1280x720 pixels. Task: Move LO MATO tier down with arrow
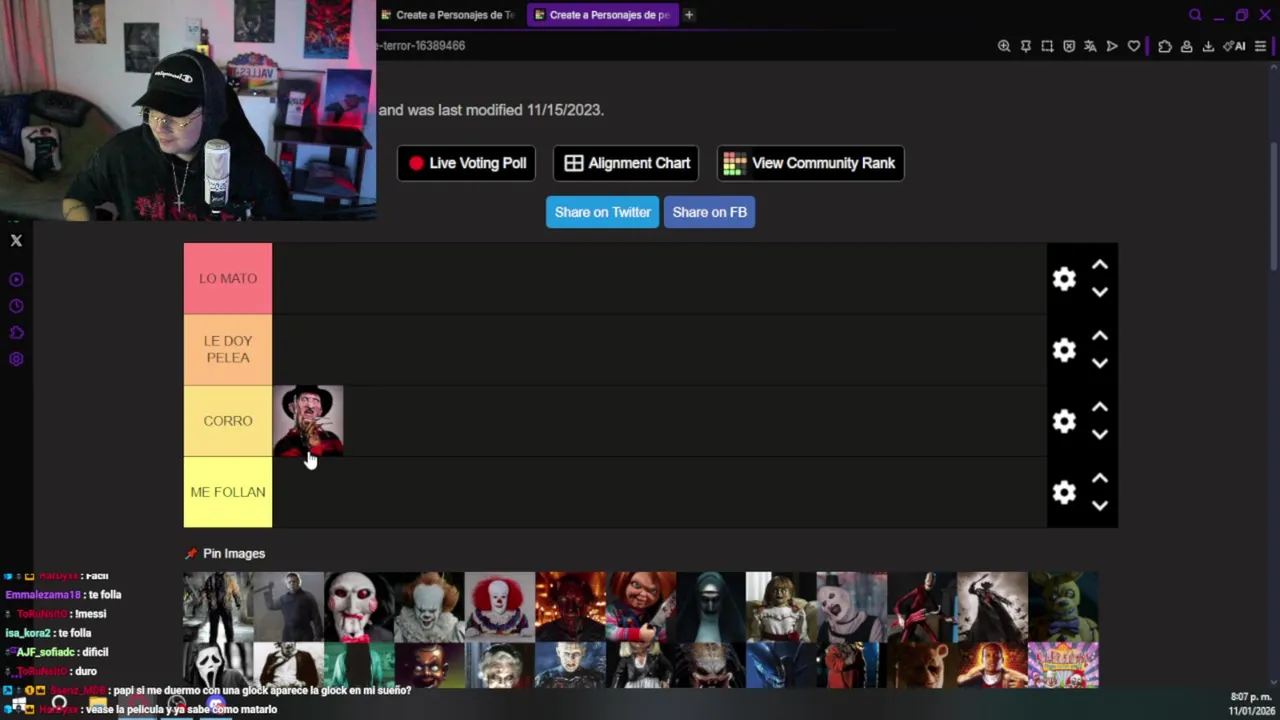pos(1100,292)
